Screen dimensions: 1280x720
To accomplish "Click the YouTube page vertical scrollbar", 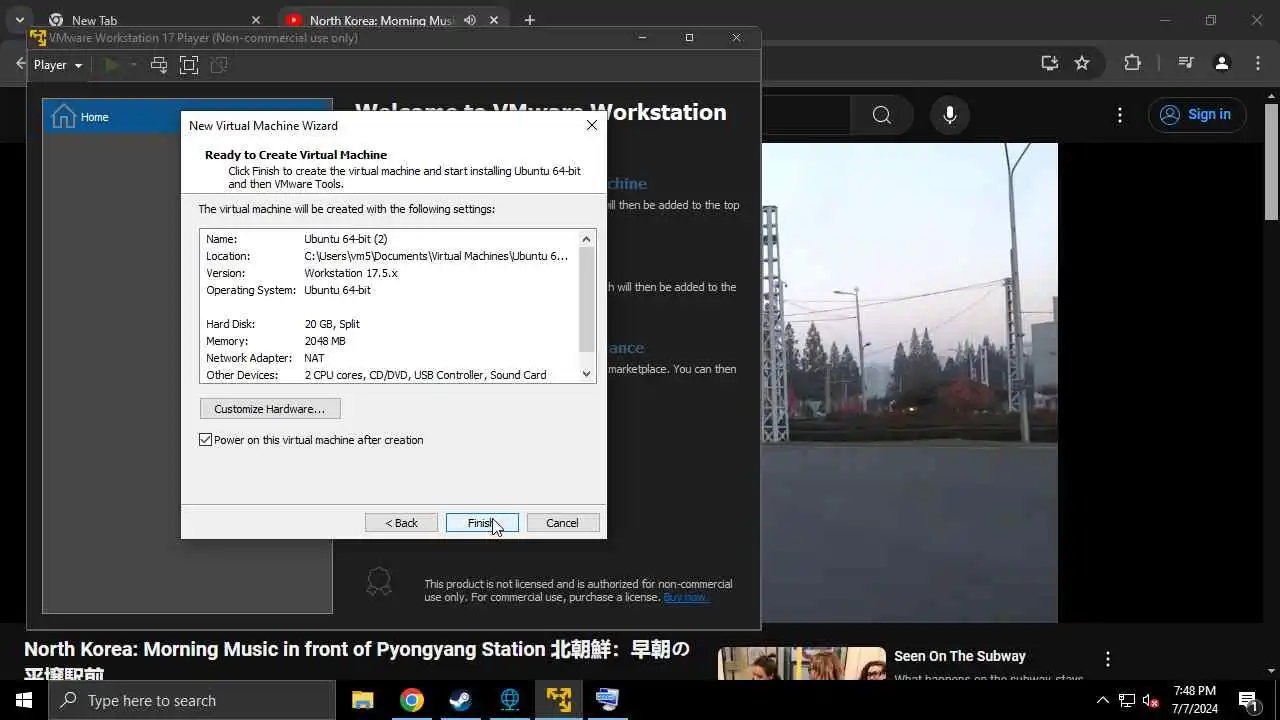I will pyautogui.click(x=1271, y=160).
